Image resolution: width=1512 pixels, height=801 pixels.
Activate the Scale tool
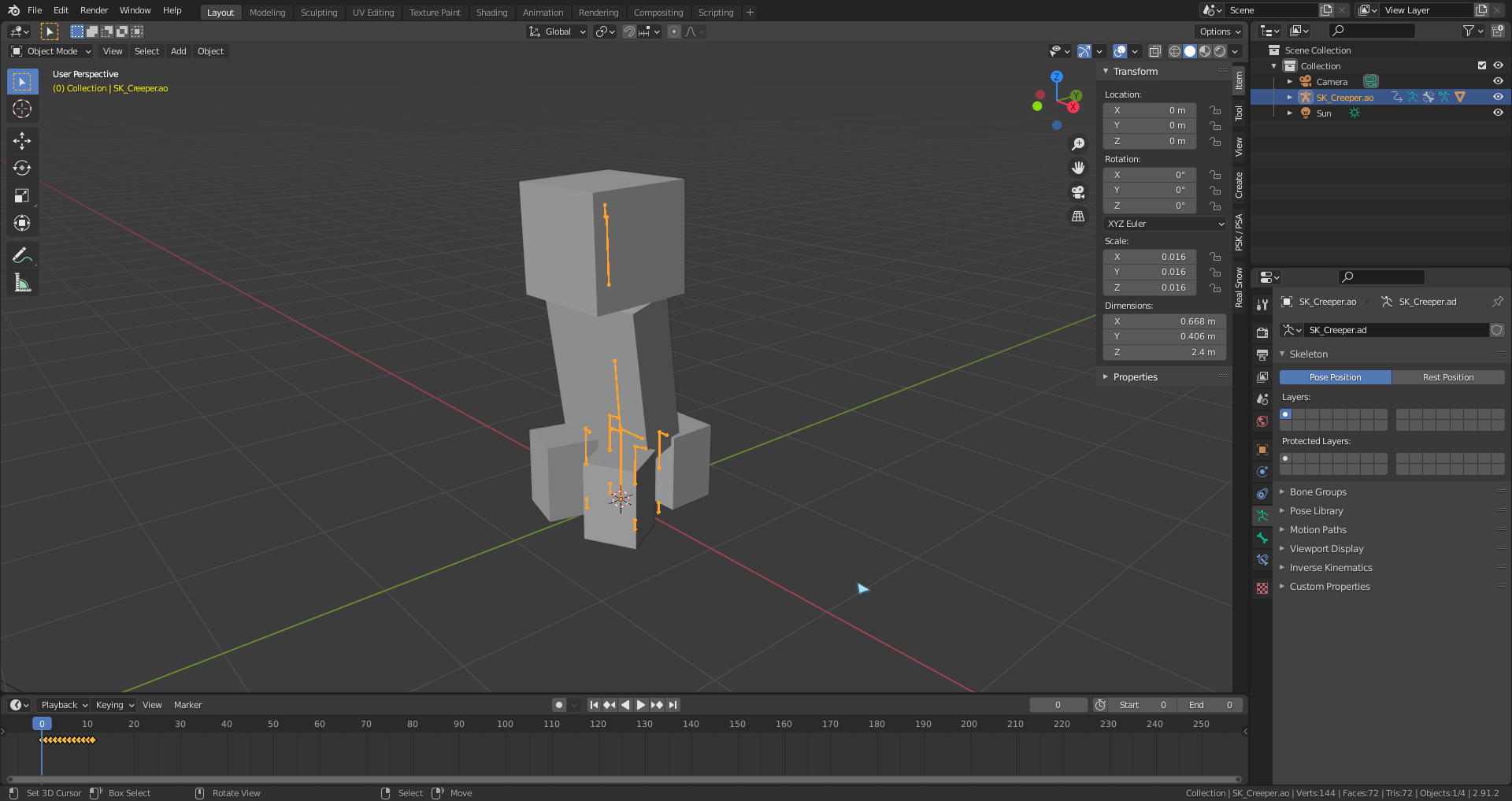pos(22,196)
